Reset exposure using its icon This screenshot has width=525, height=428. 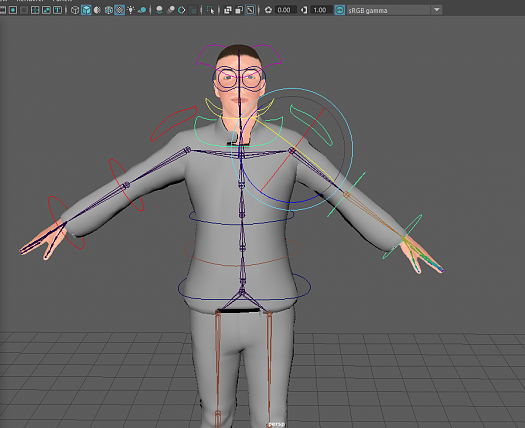point(268,10)
